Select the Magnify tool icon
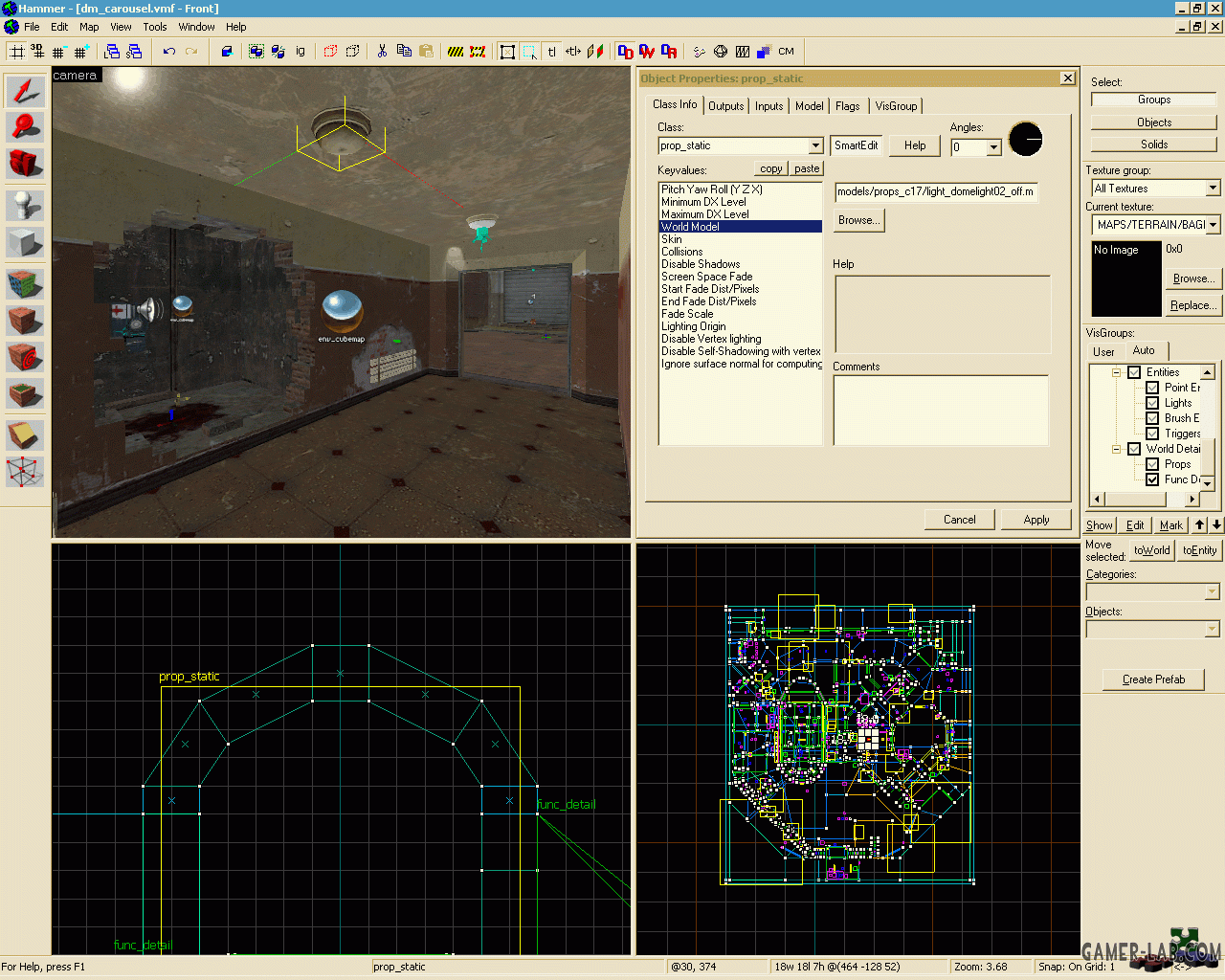The image size is (1225, 980). pyautogui.click(x=25, y=127)
